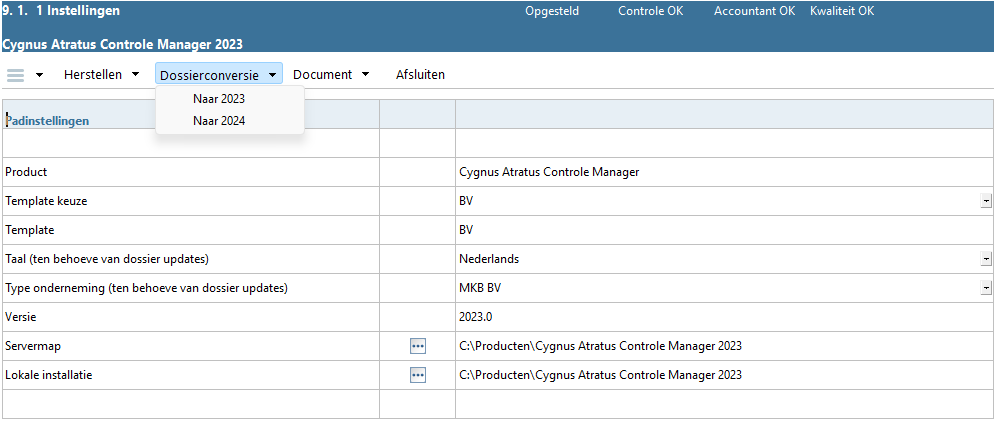
Task: Browse for Lokale installatie folder
Action: point(417,375)
